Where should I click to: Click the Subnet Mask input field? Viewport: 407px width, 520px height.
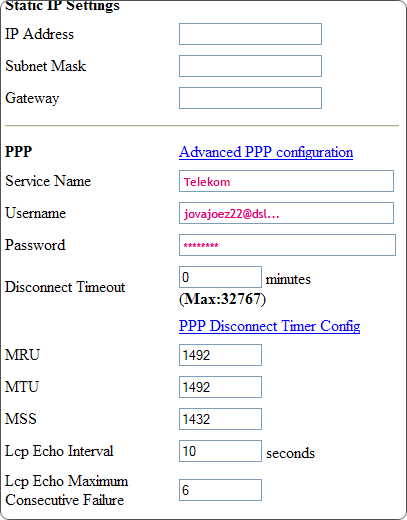click(x=250, y=66)
